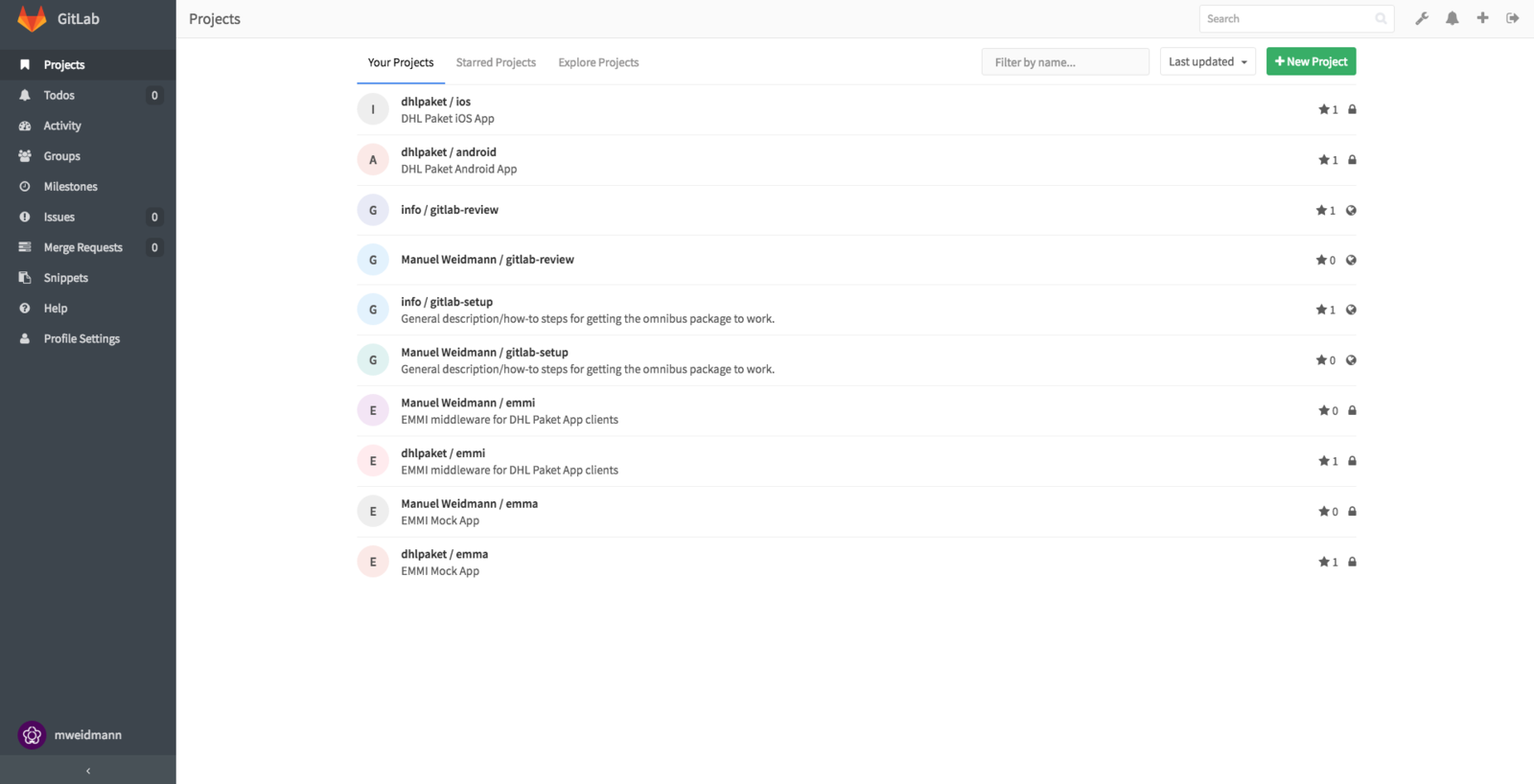The width and height of the screenshot is (1534, 784).
Task: Click the avatar letter I of dhlpaket / ios
Action: click(373, 109)
